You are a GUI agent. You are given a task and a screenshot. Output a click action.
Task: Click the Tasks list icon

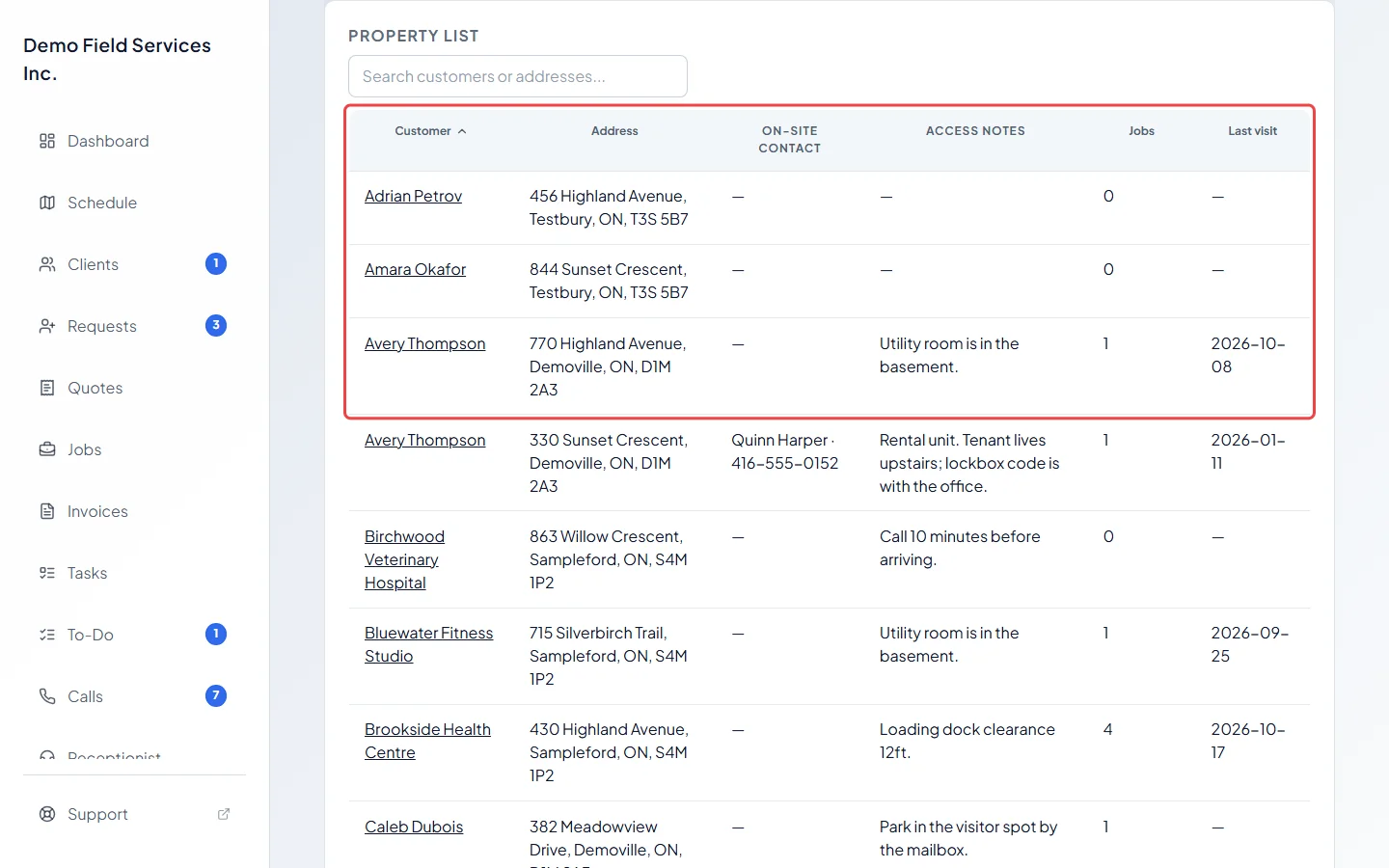pos(47,573)
